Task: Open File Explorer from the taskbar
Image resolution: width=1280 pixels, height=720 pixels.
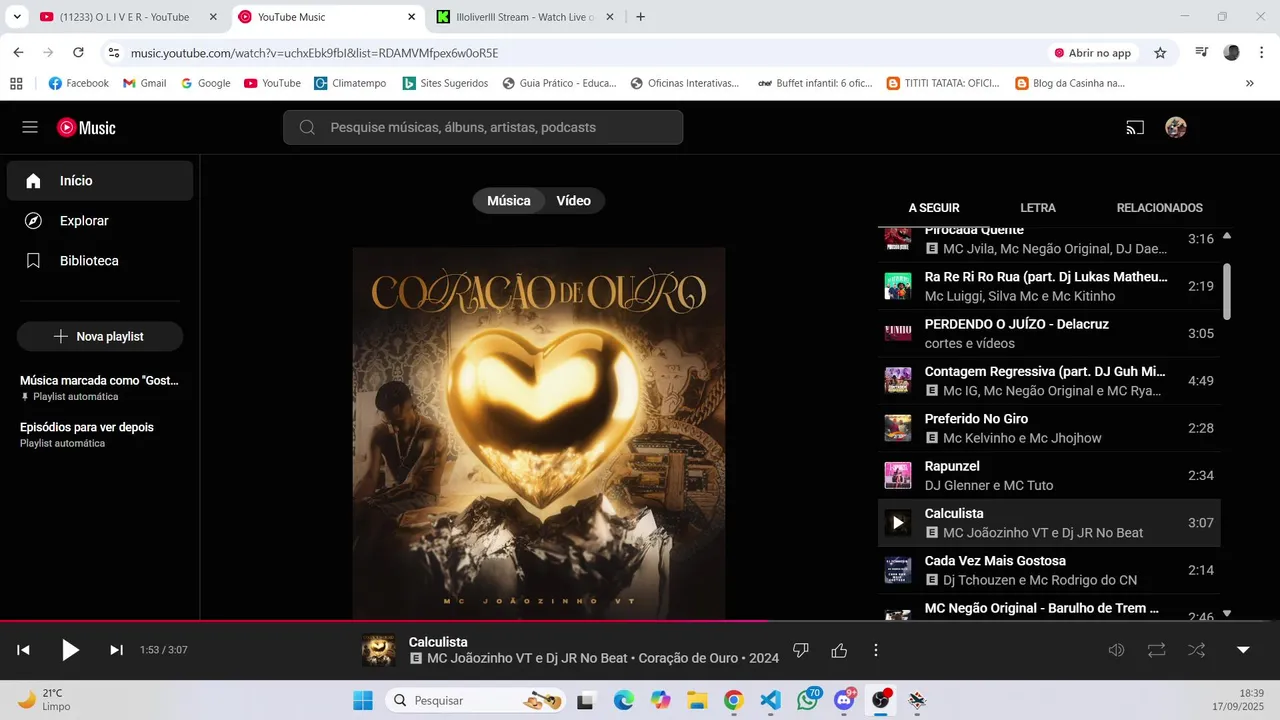Action: pos(697,700)
